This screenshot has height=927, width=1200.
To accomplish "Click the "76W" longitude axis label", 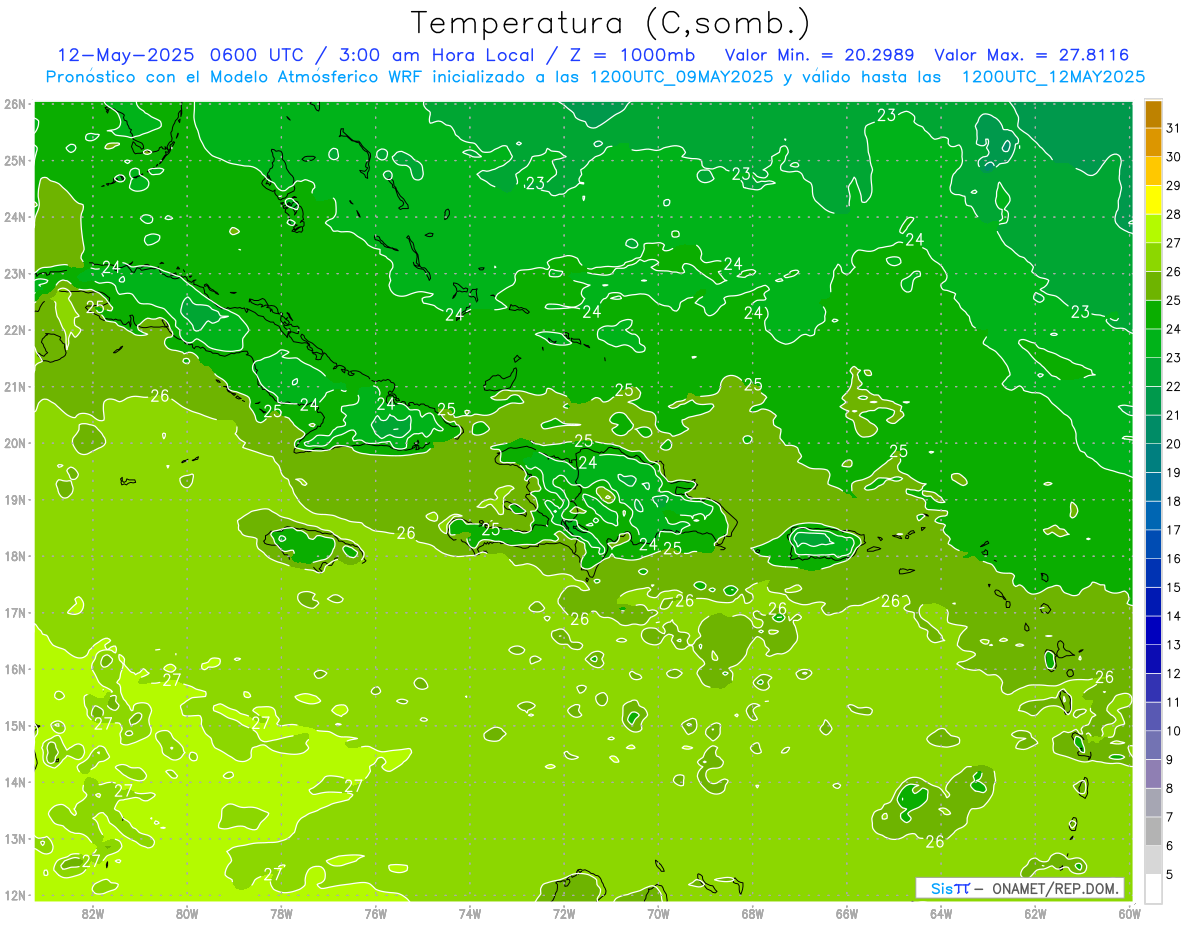I will (x=375, y=913).
